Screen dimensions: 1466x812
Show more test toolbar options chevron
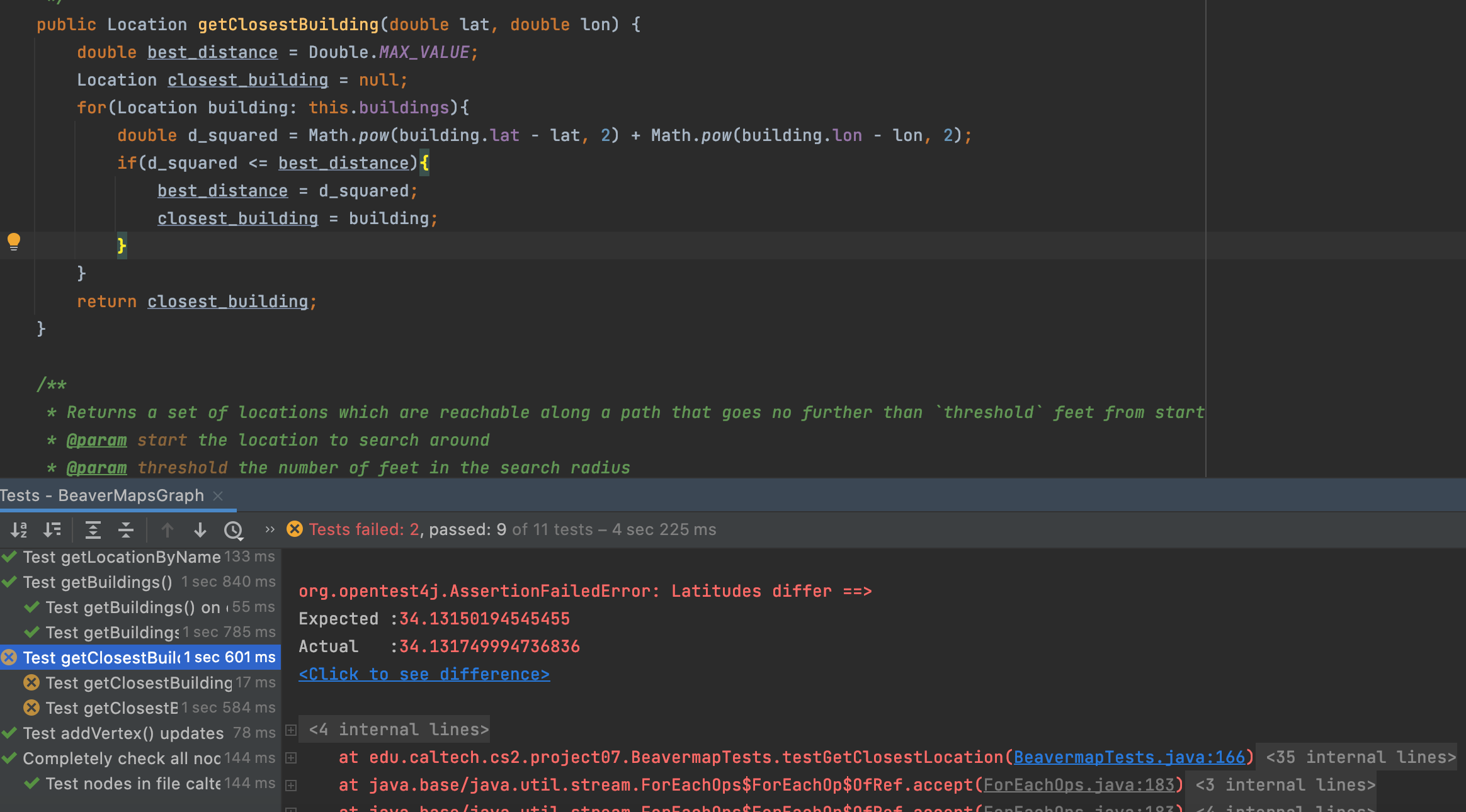coord(270,530)
